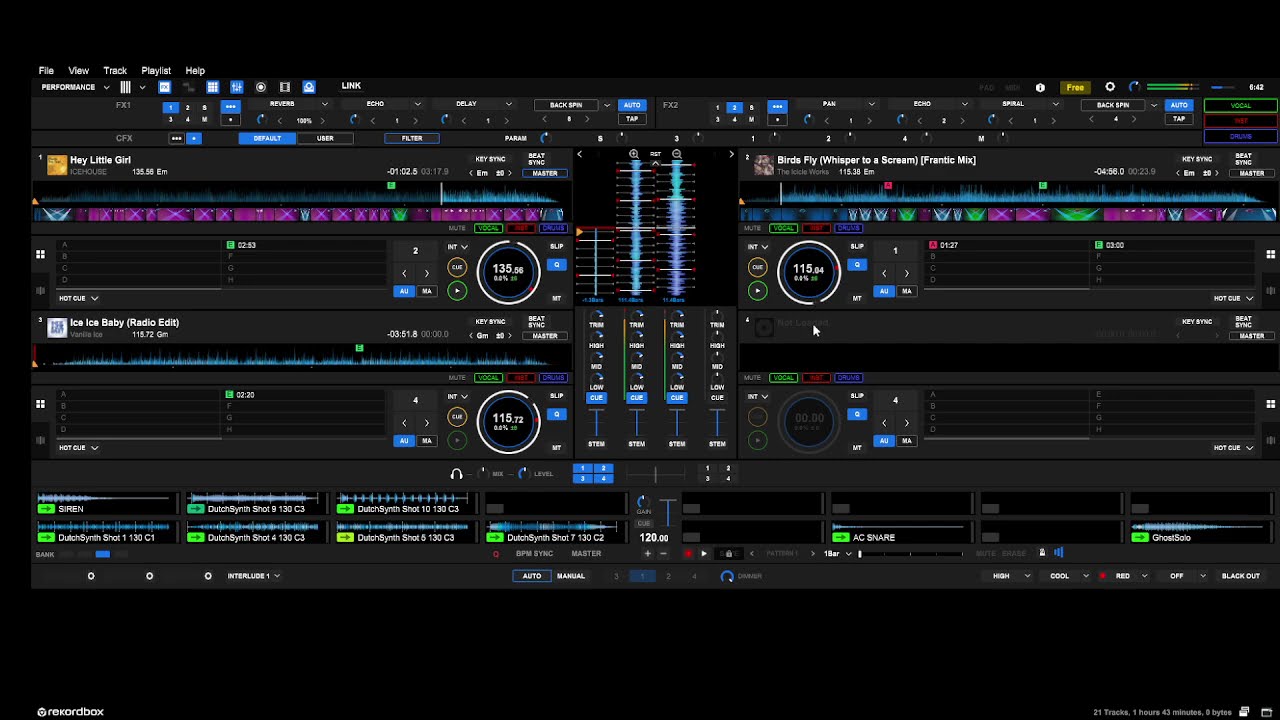The width and height of the screenshot is (1280, 720).
Task: Open pad grid icon for deck 2
Action: pos(1271,254)
